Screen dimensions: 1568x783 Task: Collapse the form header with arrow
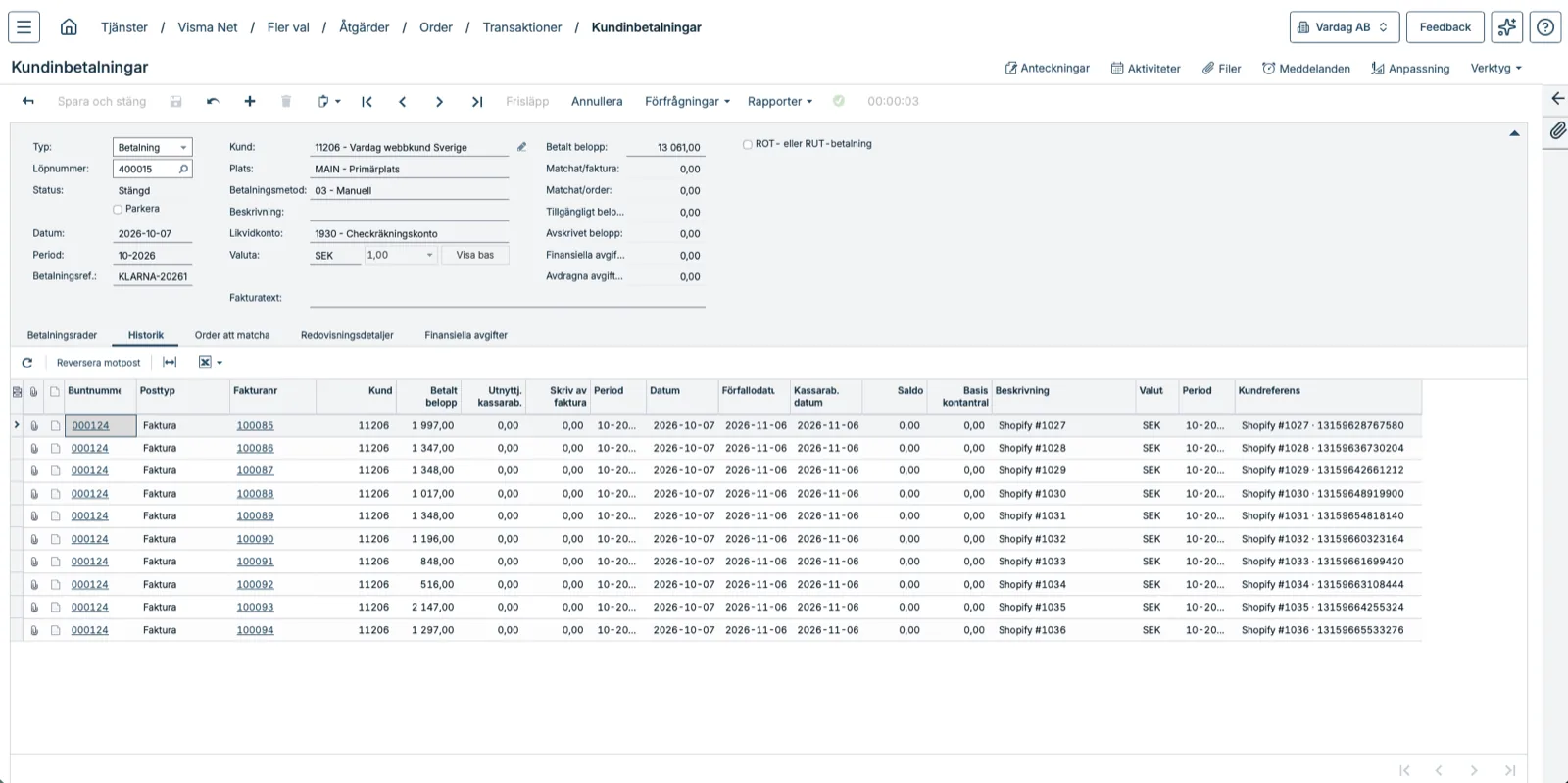(1514, 133)
